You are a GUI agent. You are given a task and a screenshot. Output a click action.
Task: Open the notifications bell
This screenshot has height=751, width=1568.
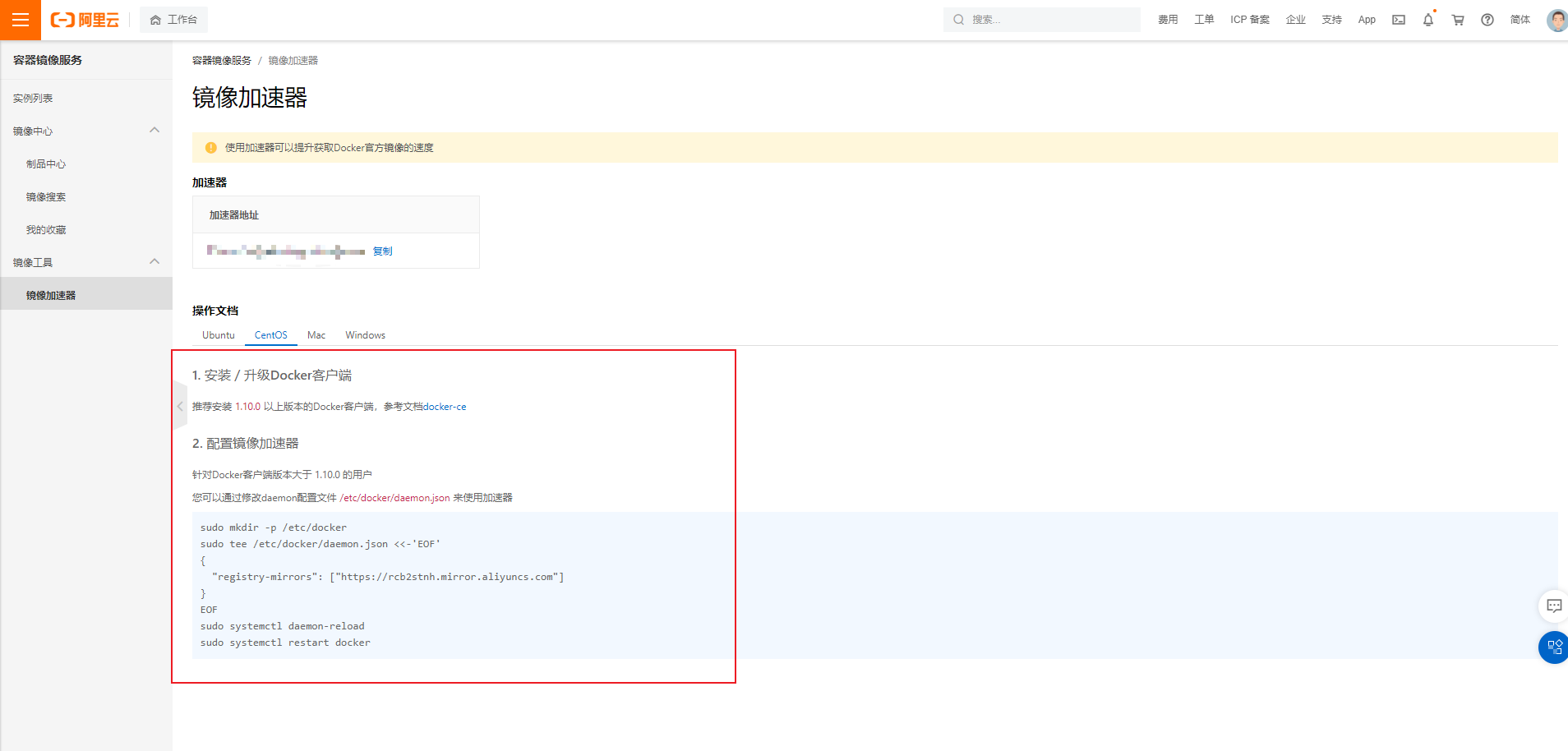1428,20
